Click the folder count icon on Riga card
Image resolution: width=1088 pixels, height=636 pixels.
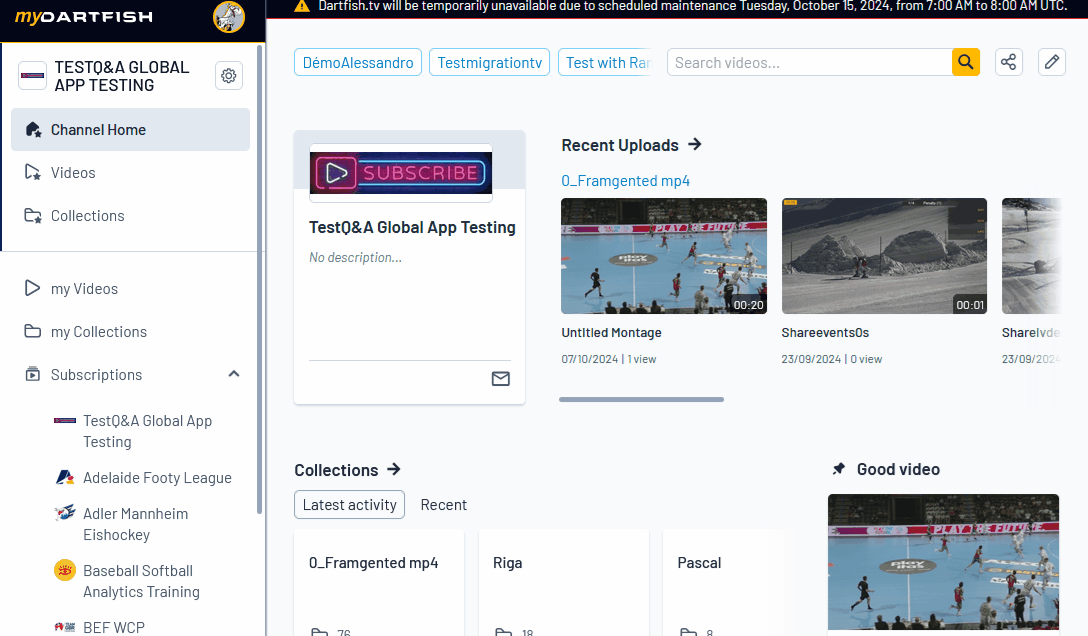(x=503, y=632)
